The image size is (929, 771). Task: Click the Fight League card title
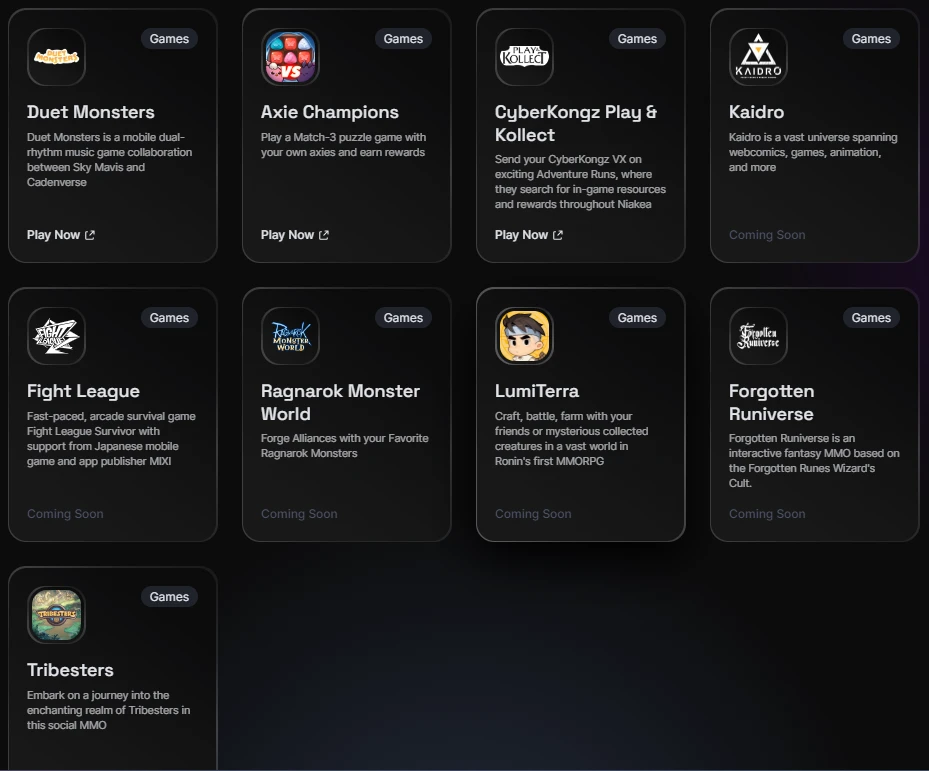click(83, 391)
